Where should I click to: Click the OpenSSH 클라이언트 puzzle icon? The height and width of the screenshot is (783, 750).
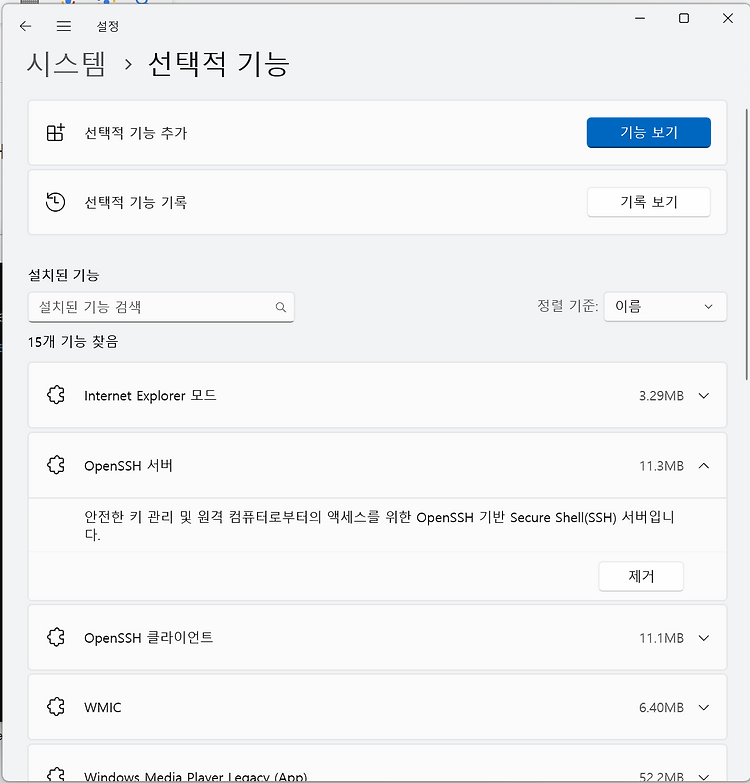tap(56, 638)
